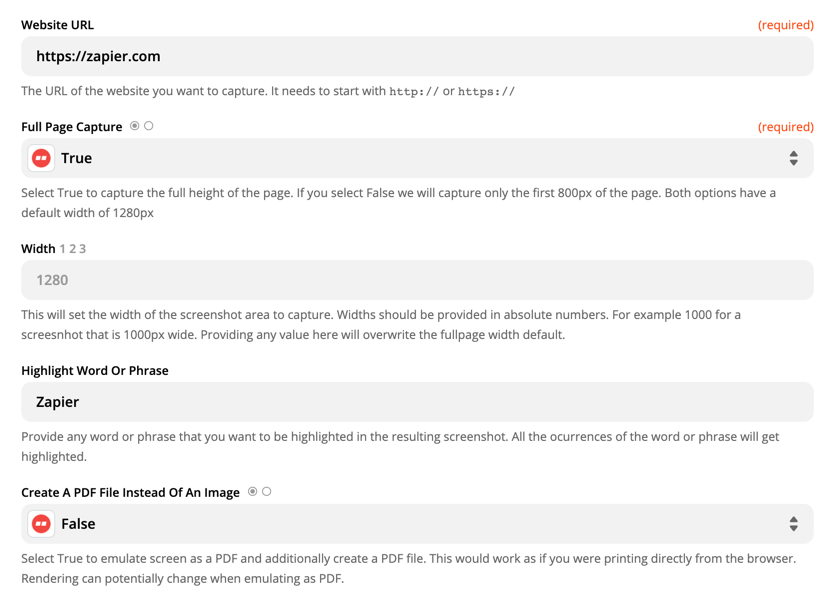The width and height of the screenshot is (828, 601).
Task: Select the second radio button beside Create A PDF File
Action: pos(267,492)
